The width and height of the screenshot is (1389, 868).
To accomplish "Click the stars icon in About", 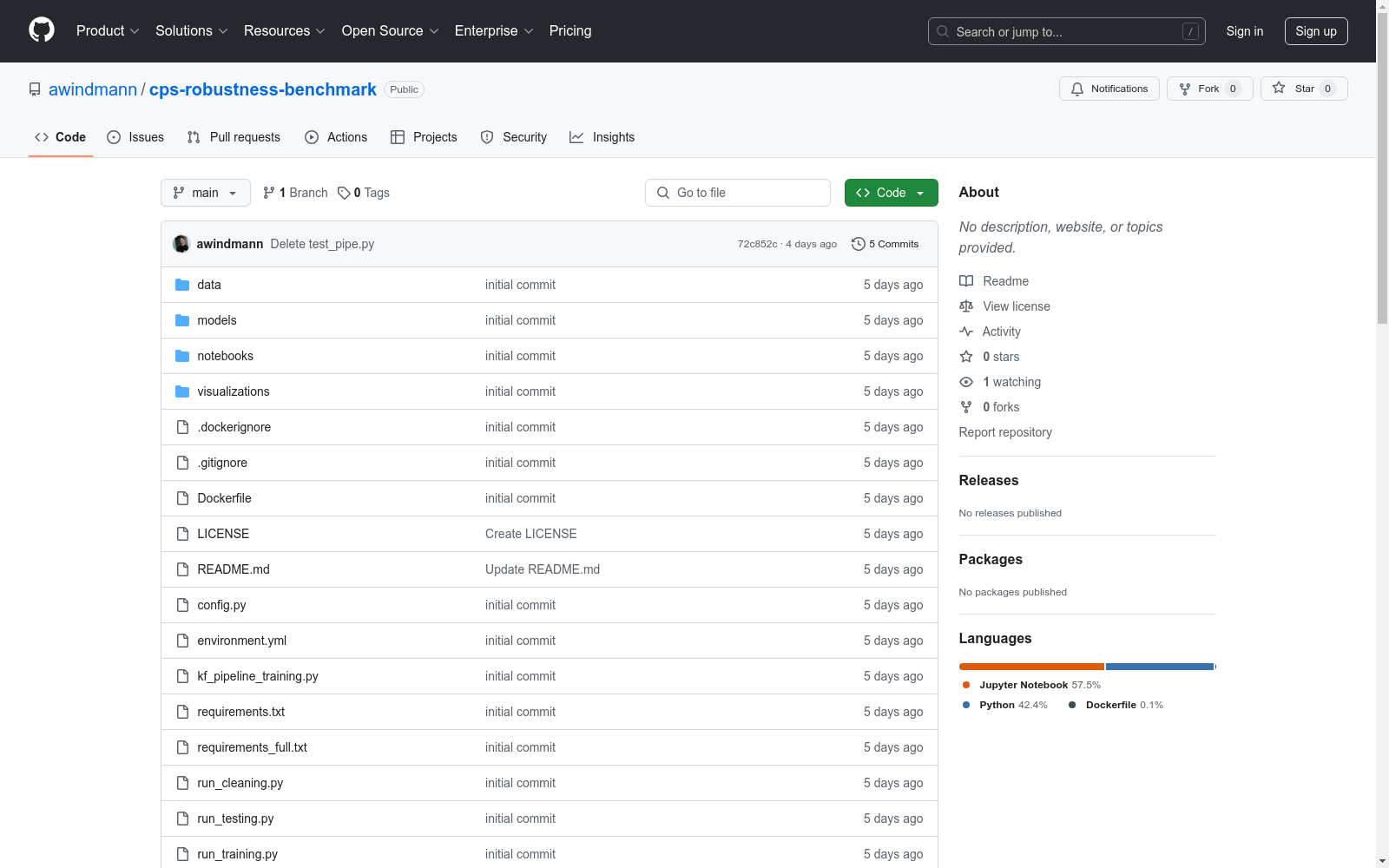I will click(x=966, y=357).
